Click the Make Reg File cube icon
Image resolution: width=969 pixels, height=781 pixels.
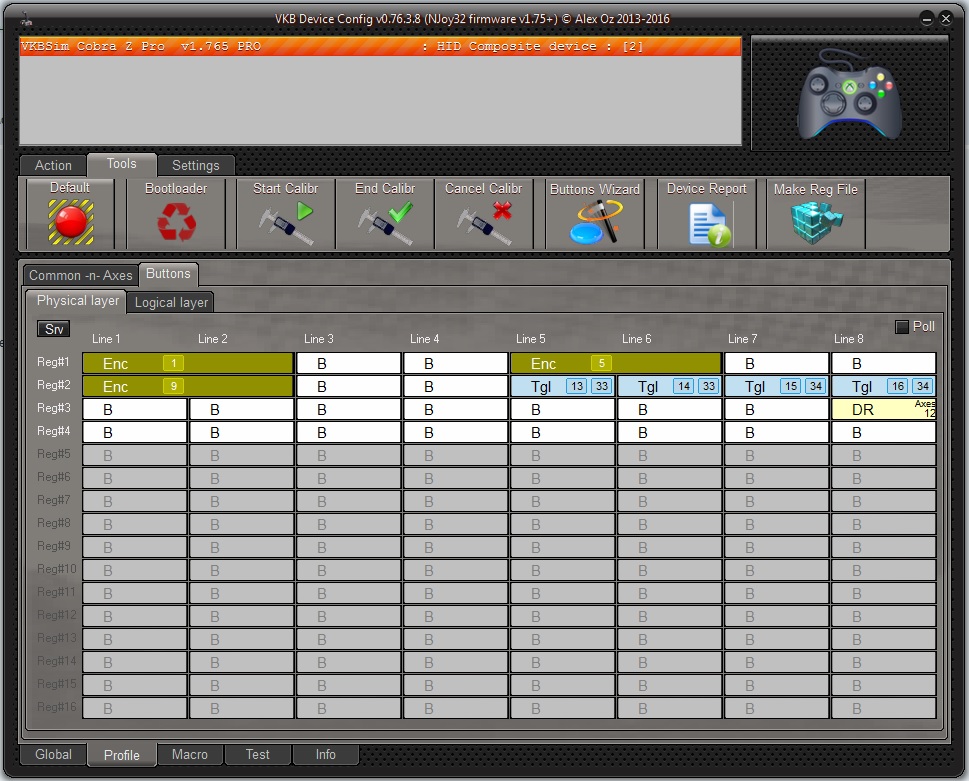point(816,222)
